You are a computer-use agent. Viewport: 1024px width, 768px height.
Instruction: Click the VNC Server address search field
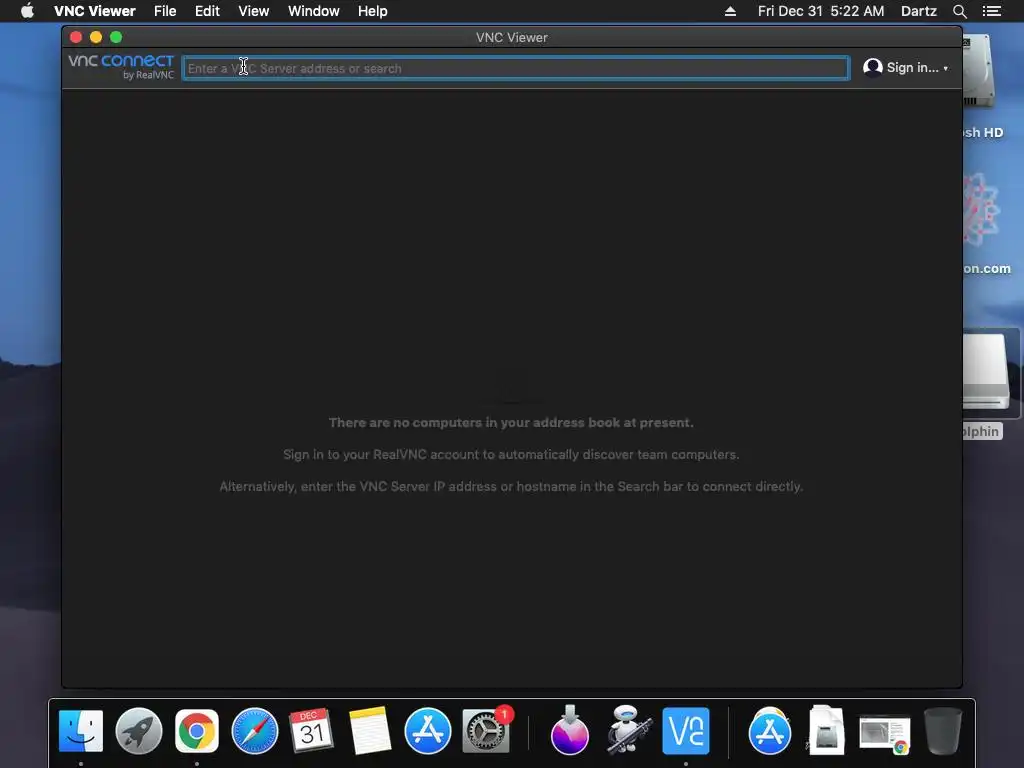[x=515, y=69]
